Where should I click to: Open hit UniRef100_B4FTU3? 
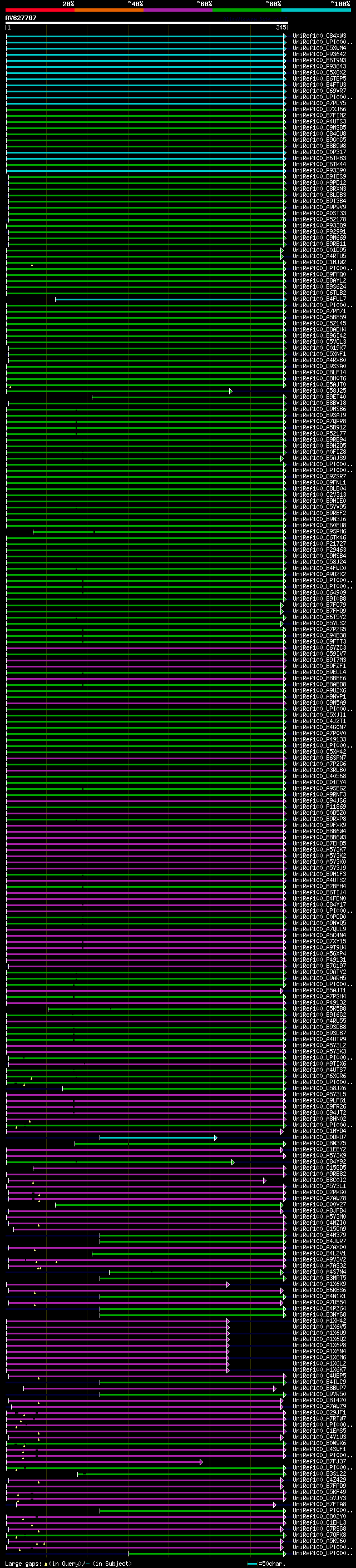[319, 85]
